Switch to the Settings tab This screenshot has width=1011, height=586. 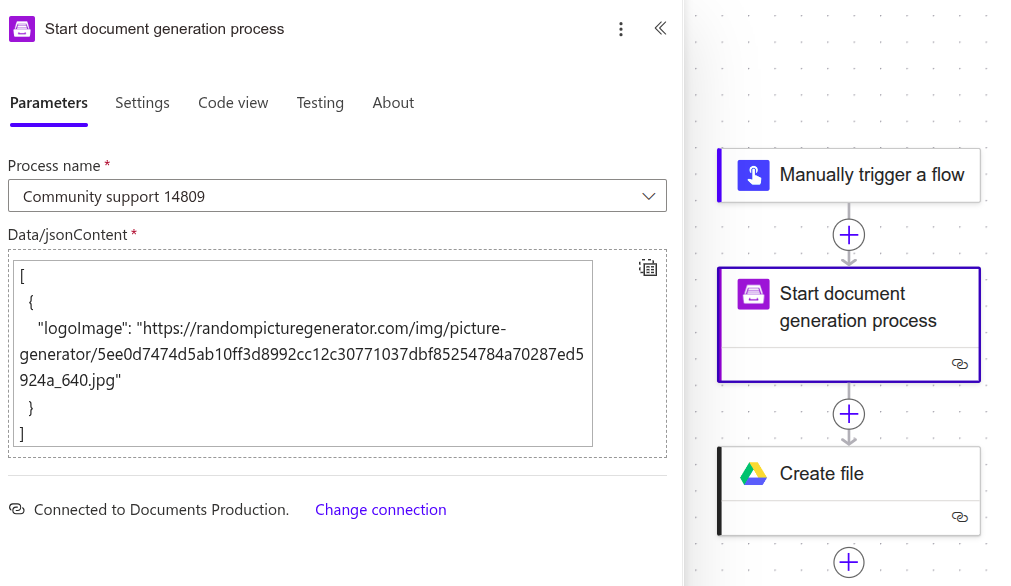point(142,103)
